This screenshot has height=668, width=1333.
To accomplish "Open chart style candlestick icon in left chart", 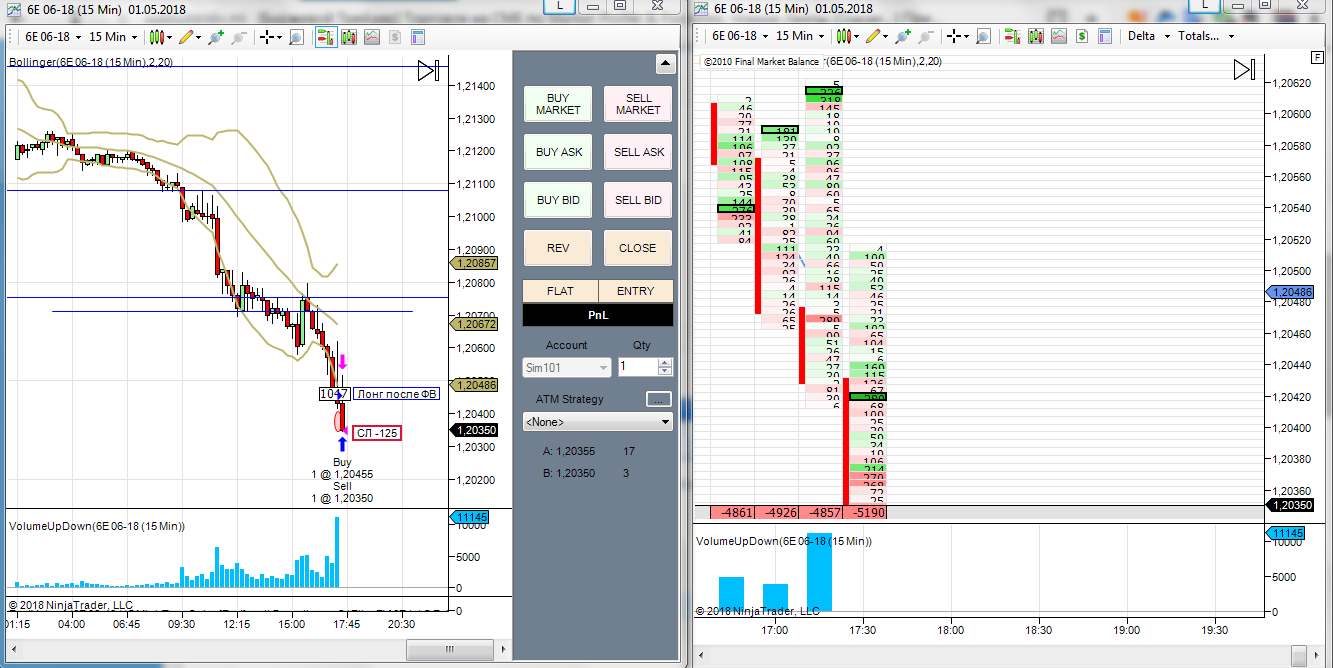I will (160, 37).
